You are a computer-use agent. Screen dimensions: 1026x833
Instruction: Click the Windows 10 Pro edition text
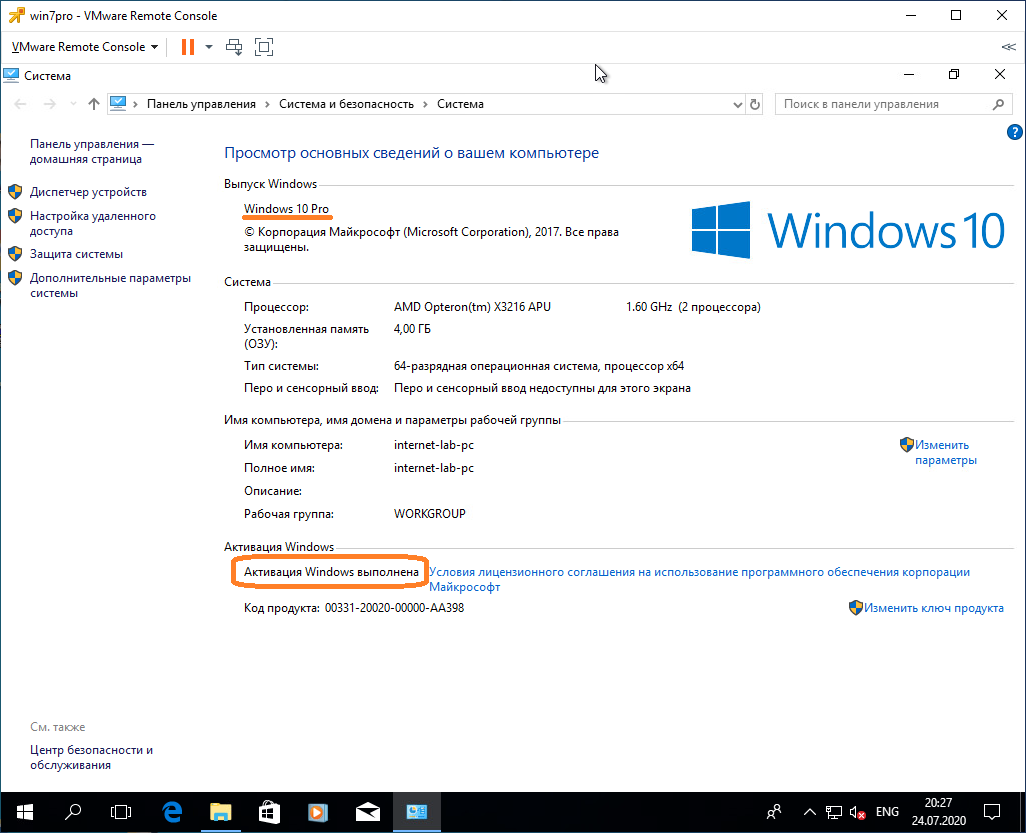pos(287,209)
